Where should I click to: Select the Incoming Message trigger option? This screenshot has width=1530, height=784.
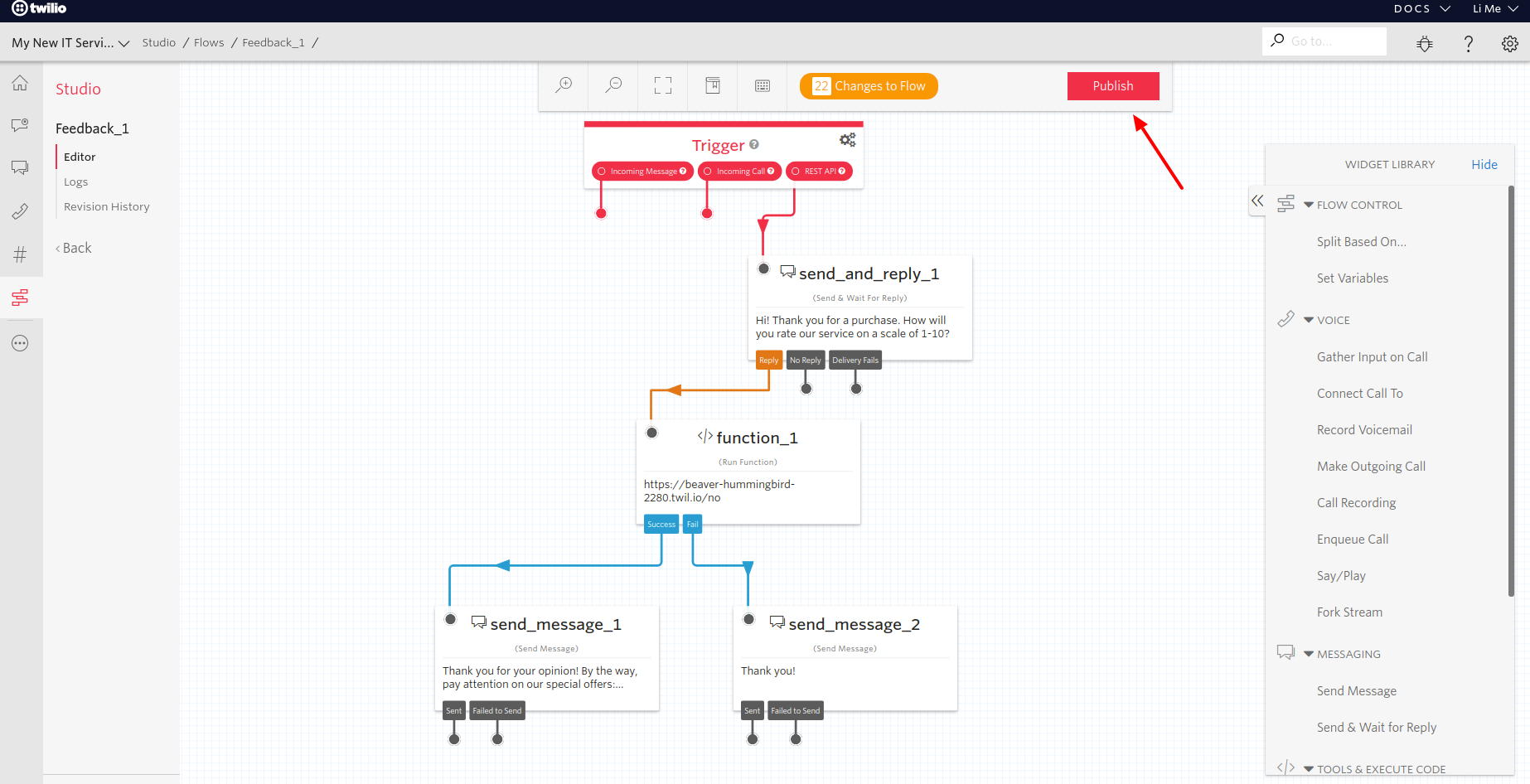point(642,171)
